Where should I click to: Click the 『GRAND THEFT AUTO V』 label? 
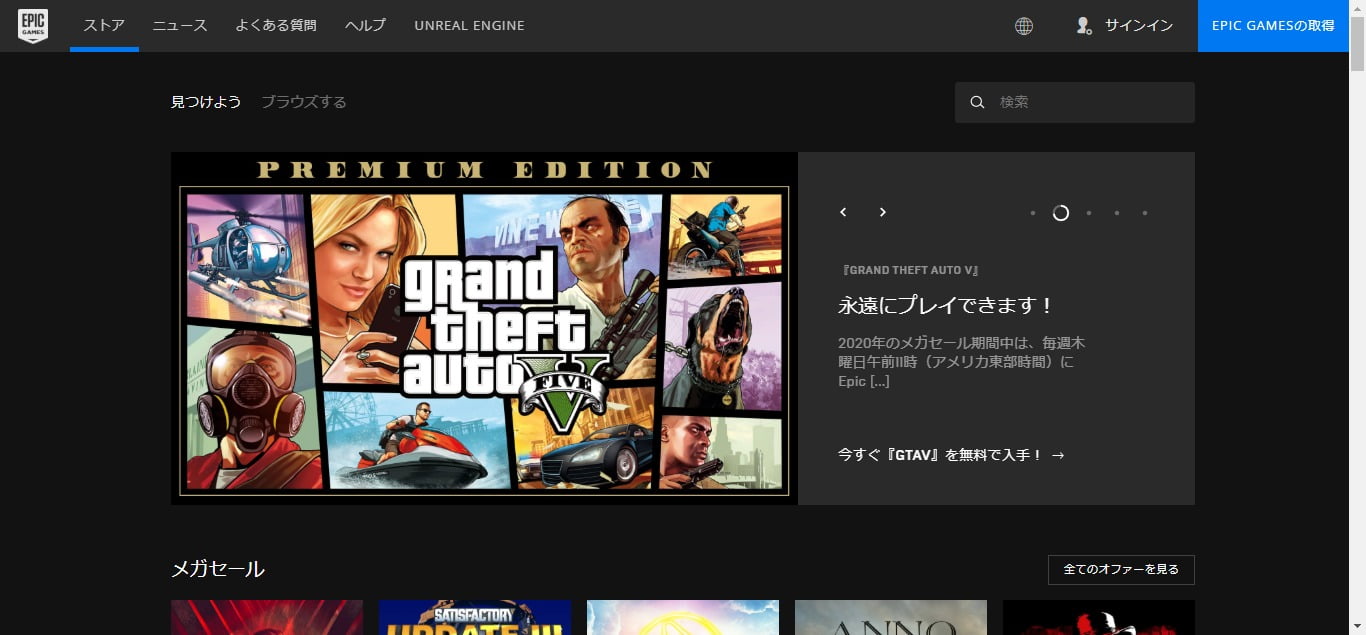tap(911, 271)
